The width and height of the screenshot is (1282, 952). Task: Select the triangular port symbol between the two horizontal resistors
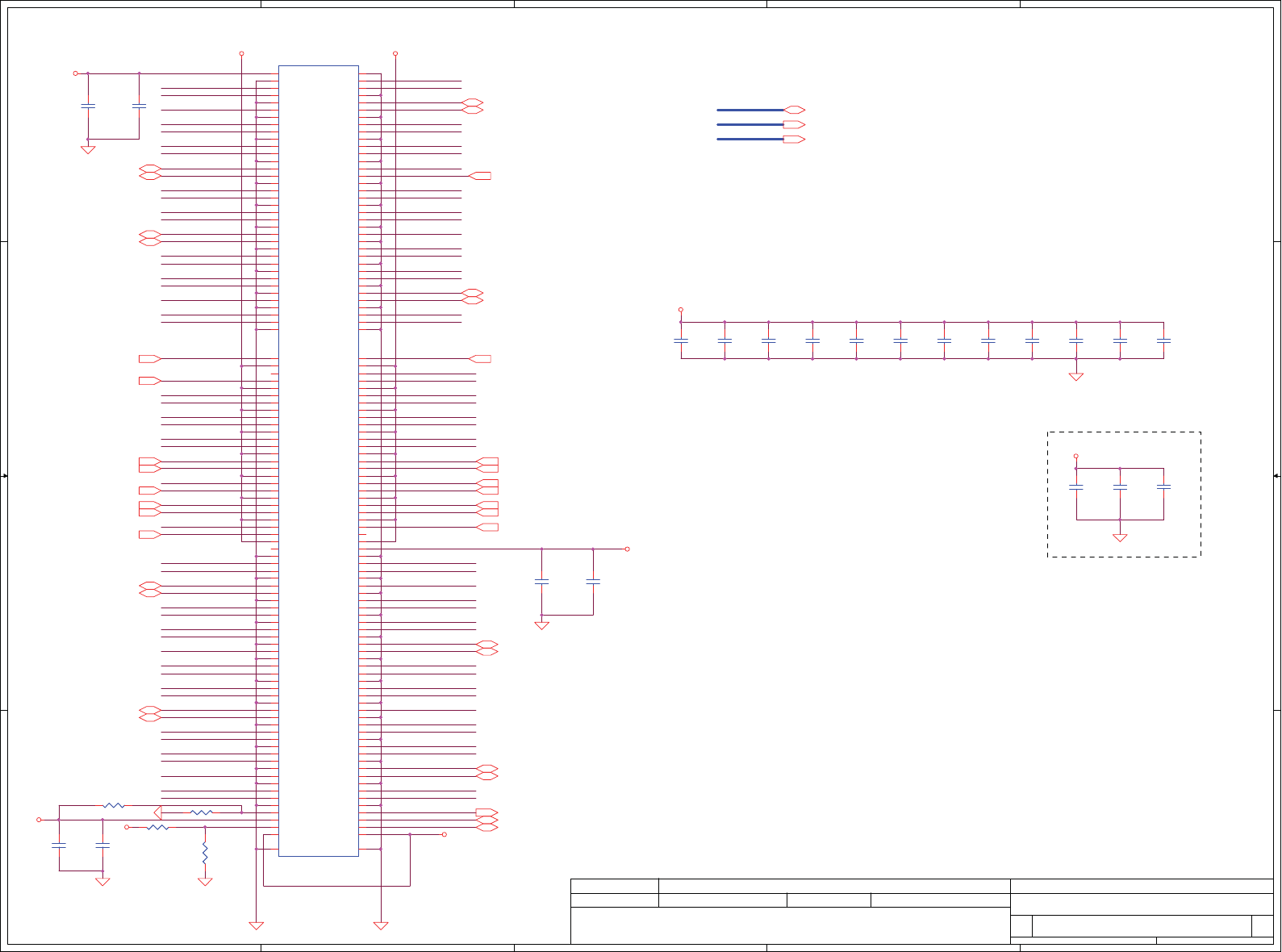click(158, 812)
